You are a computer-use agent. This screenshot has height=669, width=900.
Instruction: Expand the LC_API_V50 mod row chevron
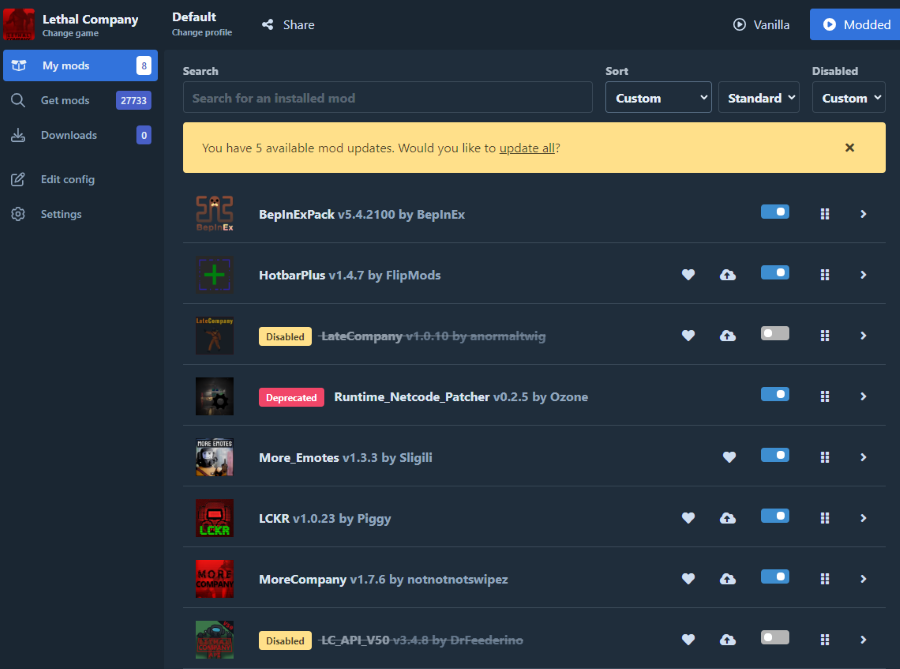(863, 640)
